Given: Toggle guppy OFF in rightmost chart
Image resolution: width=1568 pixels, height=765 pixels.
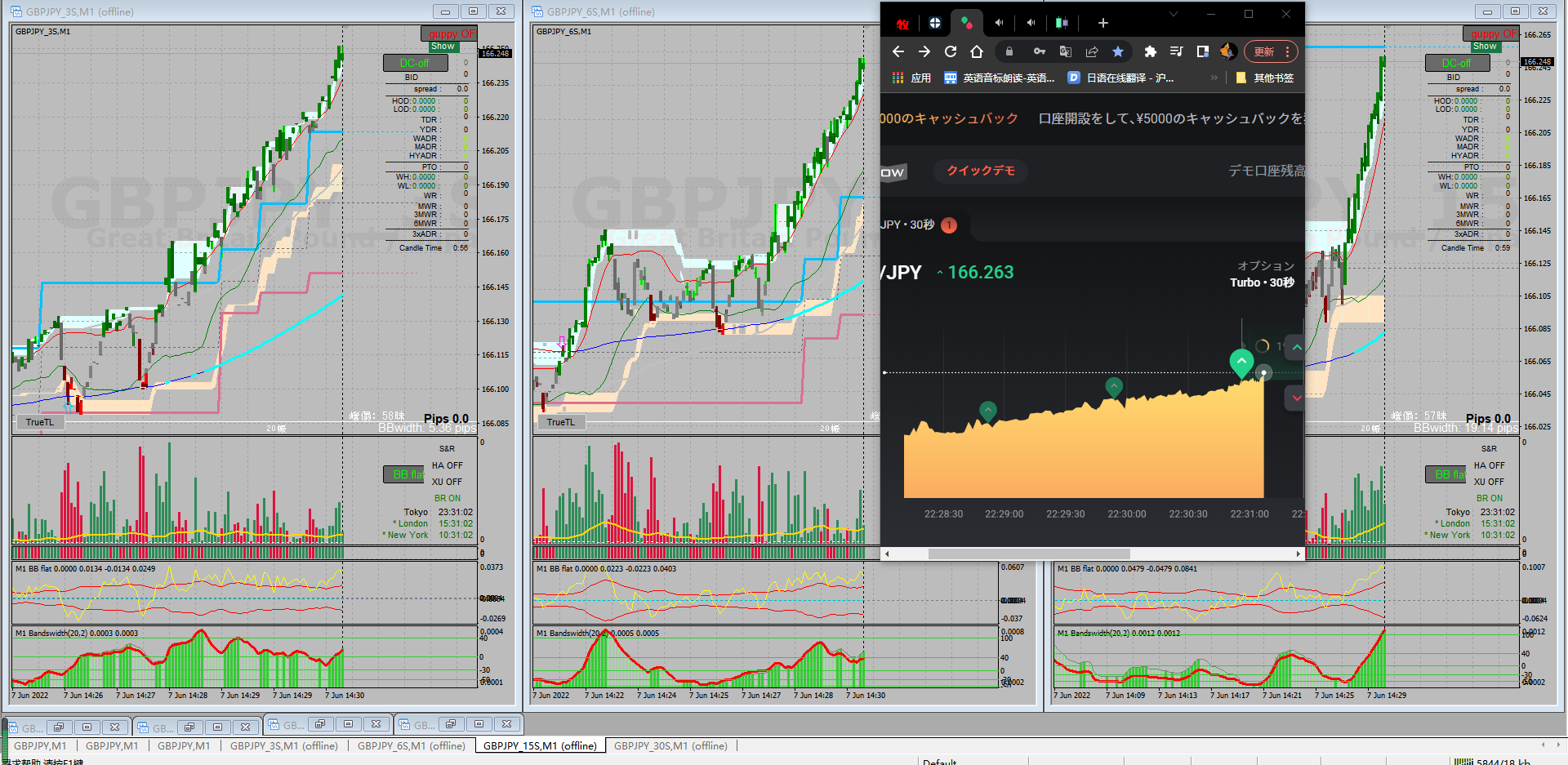Looking at the screenshot, I should click(x=1490, y=33).
